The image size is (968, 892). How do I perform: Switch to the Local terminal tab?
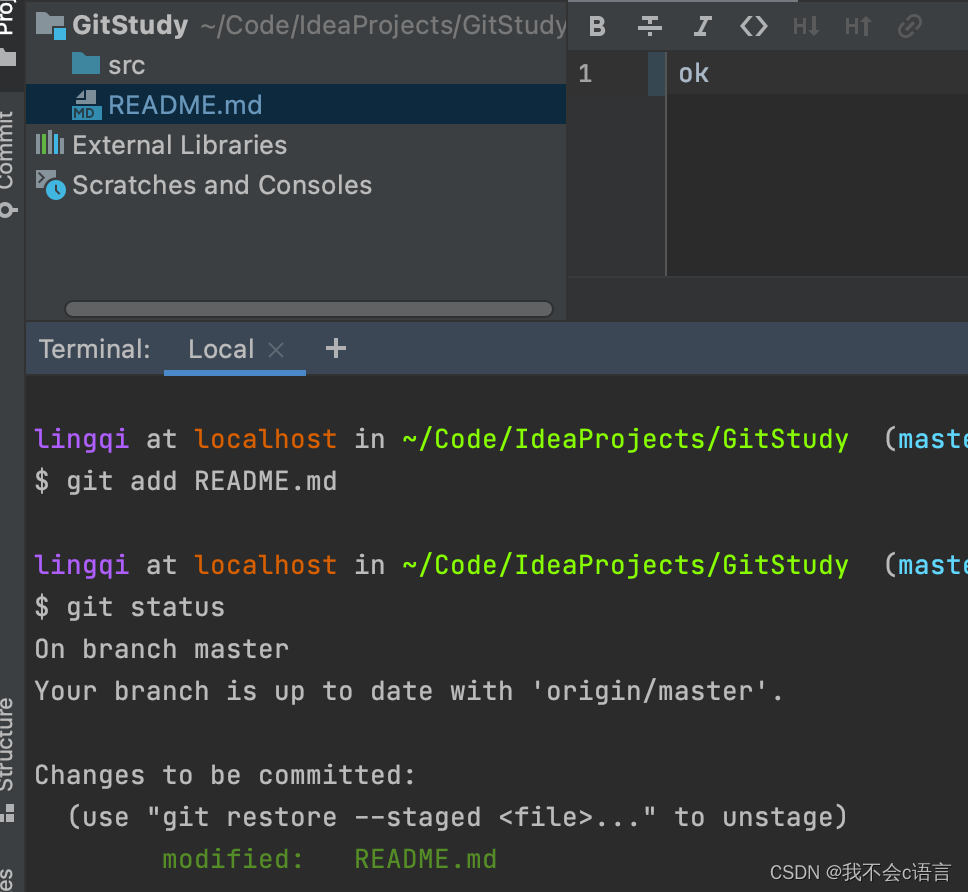click(221, 349)
